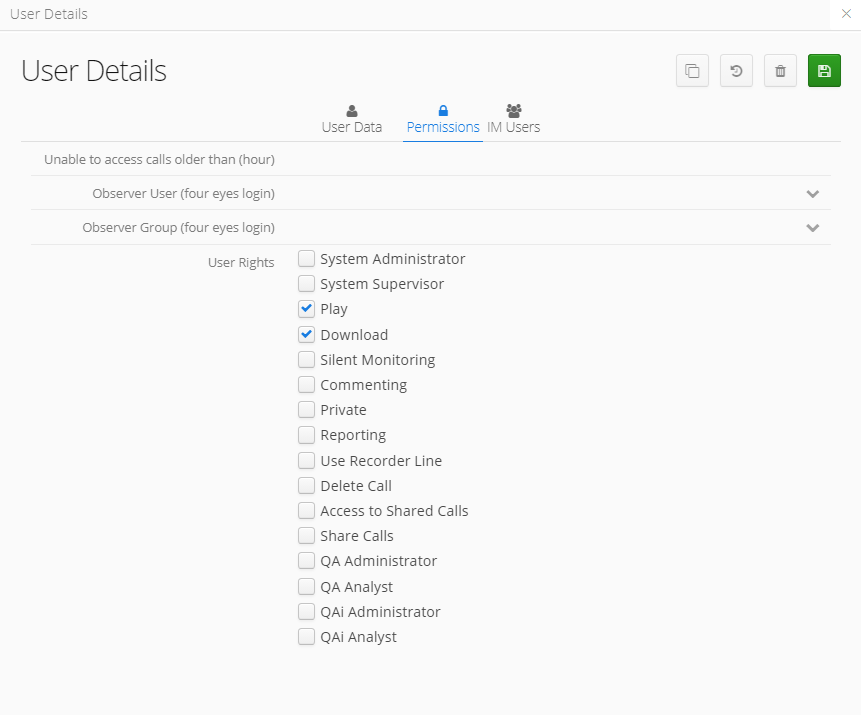Click the 'Observer Group (four eyes login)' label
This screenshot has width=861, height=715.
tap(178, 228)
